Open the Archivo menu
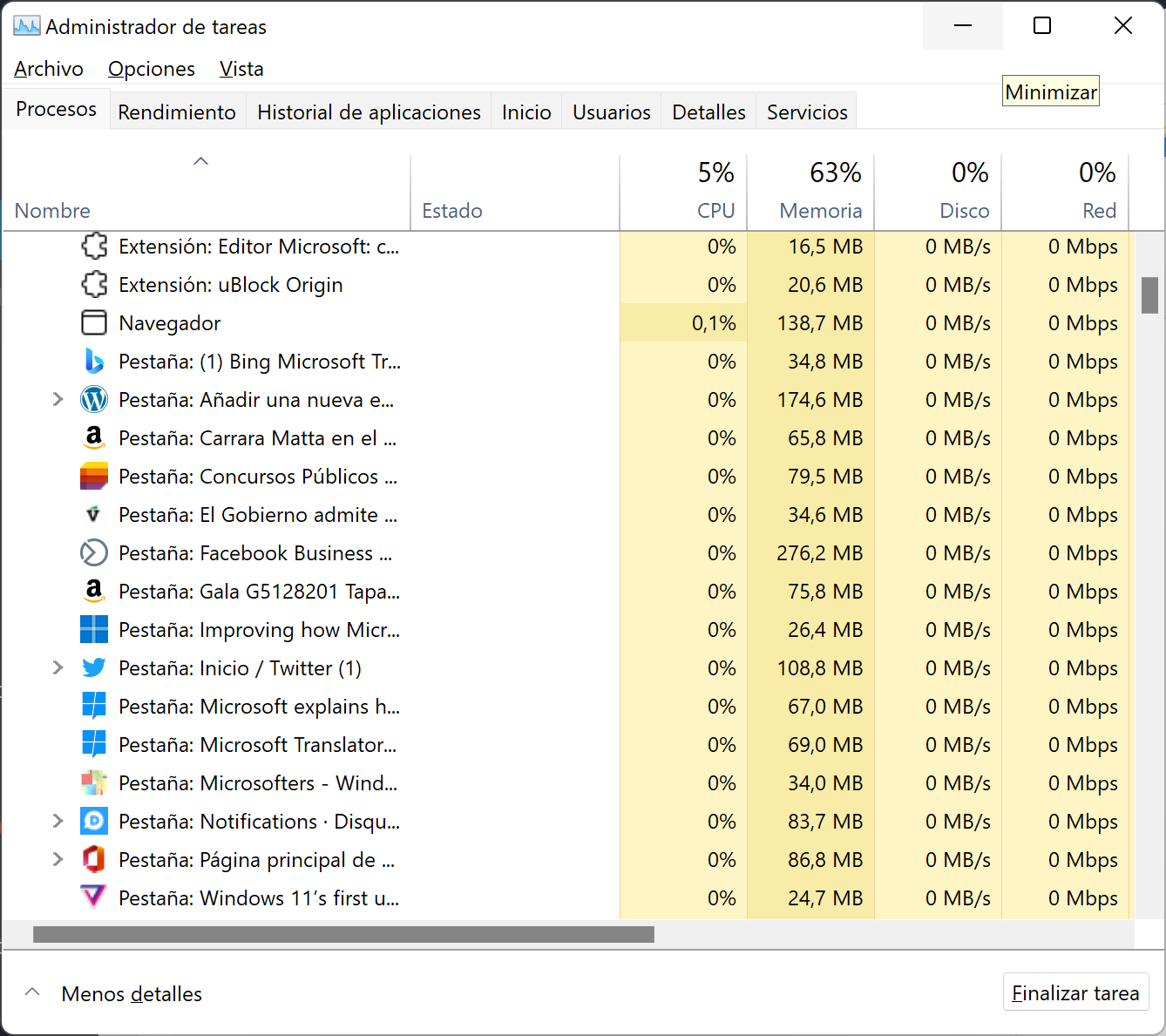Image resolution: width=1166 pixels, height=1036 pixels. (49, 69)
